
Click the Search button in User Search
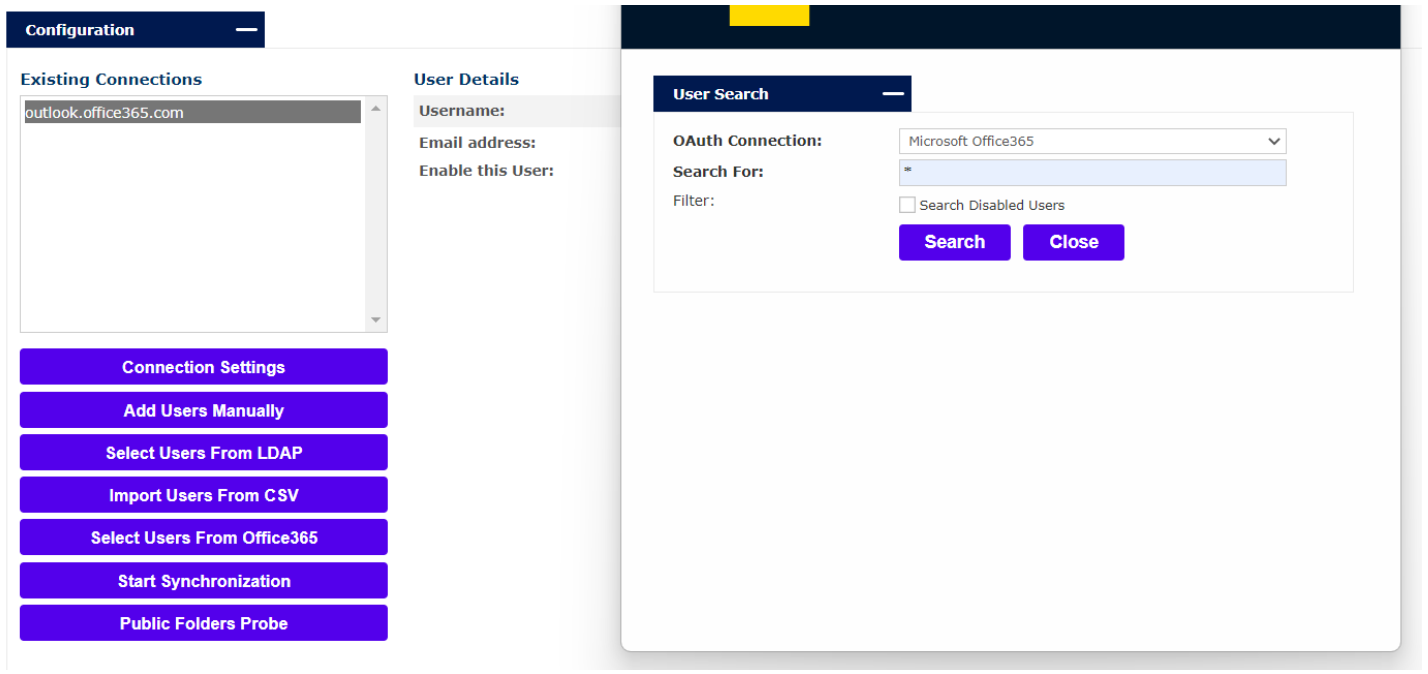pos(954,242)
